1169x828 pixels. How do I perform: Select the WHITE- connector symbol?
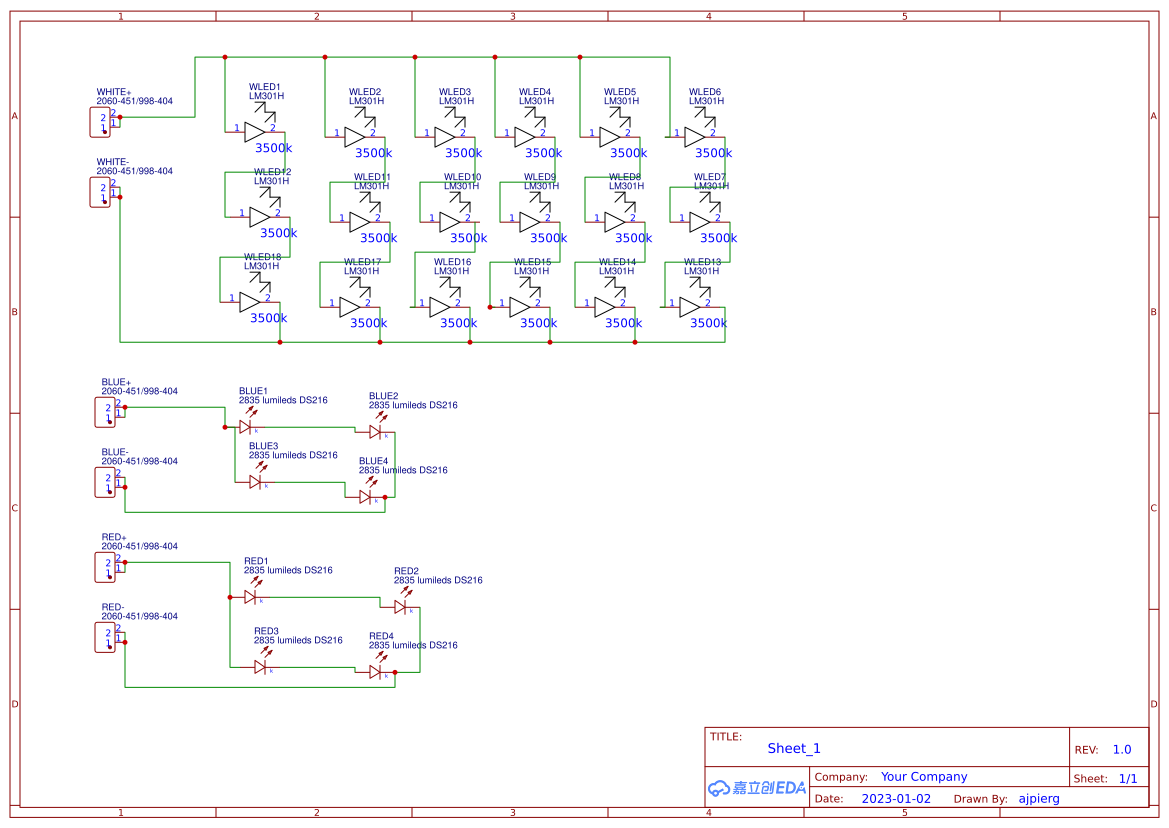(x=101, y=192)
